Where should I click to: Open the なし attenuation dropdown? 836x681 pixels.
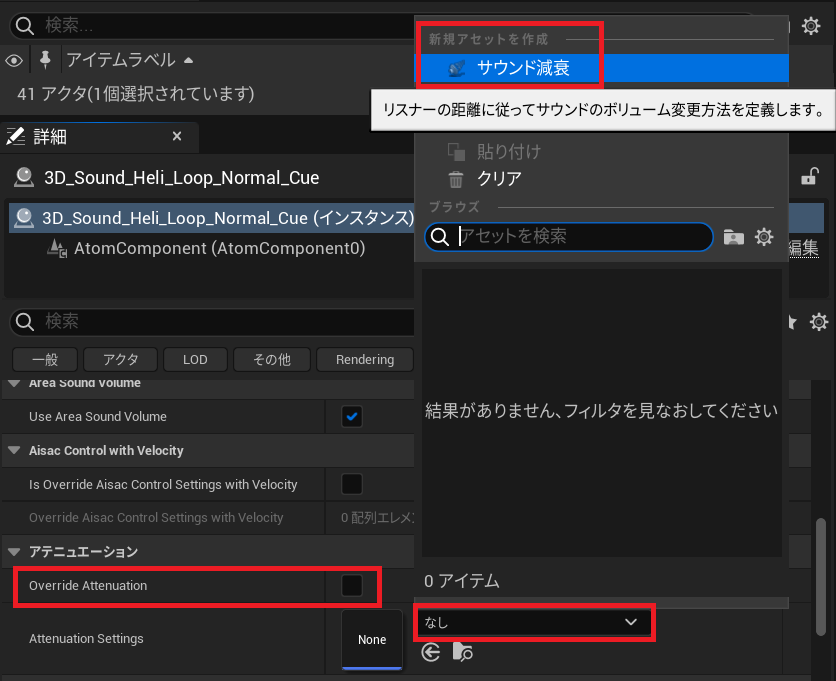(534, 622)
